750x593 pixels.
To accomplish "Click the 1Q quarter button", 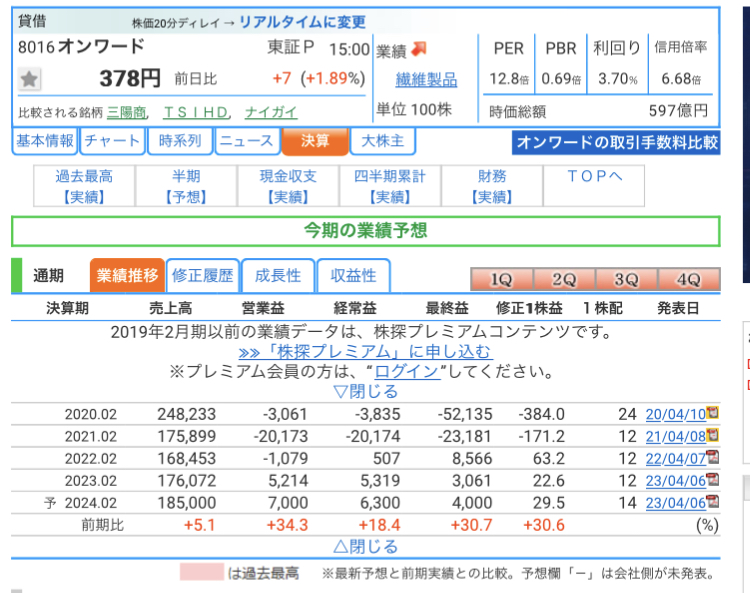I will point(502,279).
